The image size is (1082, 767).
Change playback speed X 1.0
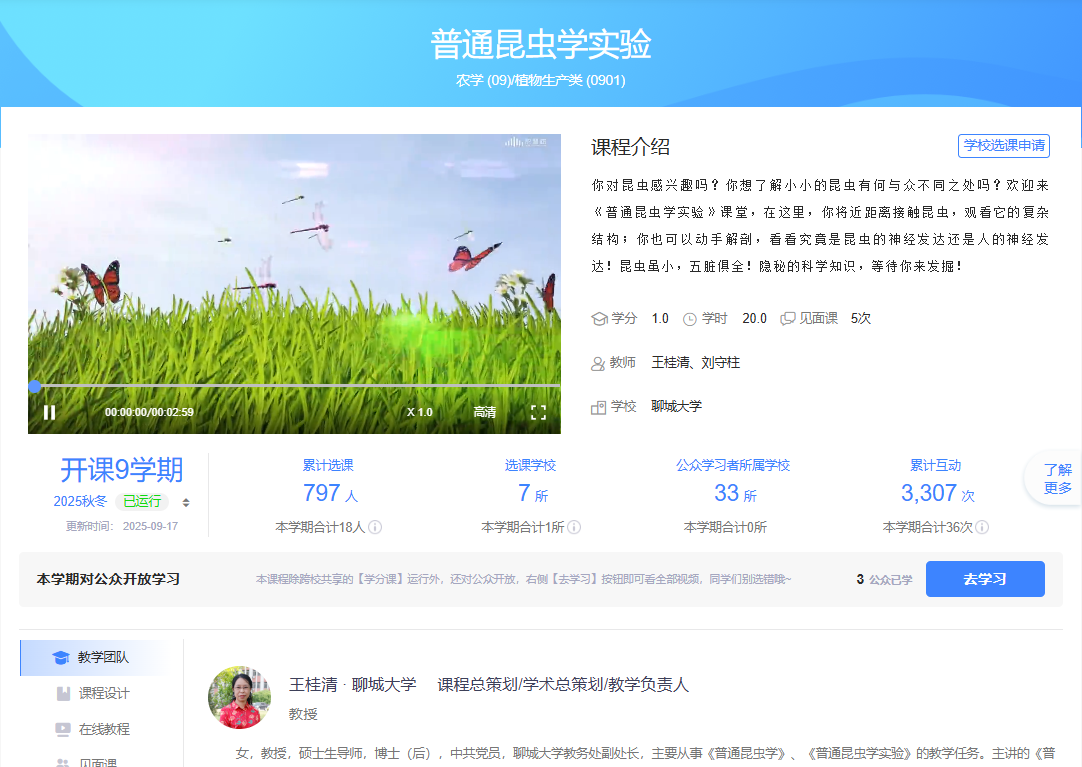click(419, 412)
